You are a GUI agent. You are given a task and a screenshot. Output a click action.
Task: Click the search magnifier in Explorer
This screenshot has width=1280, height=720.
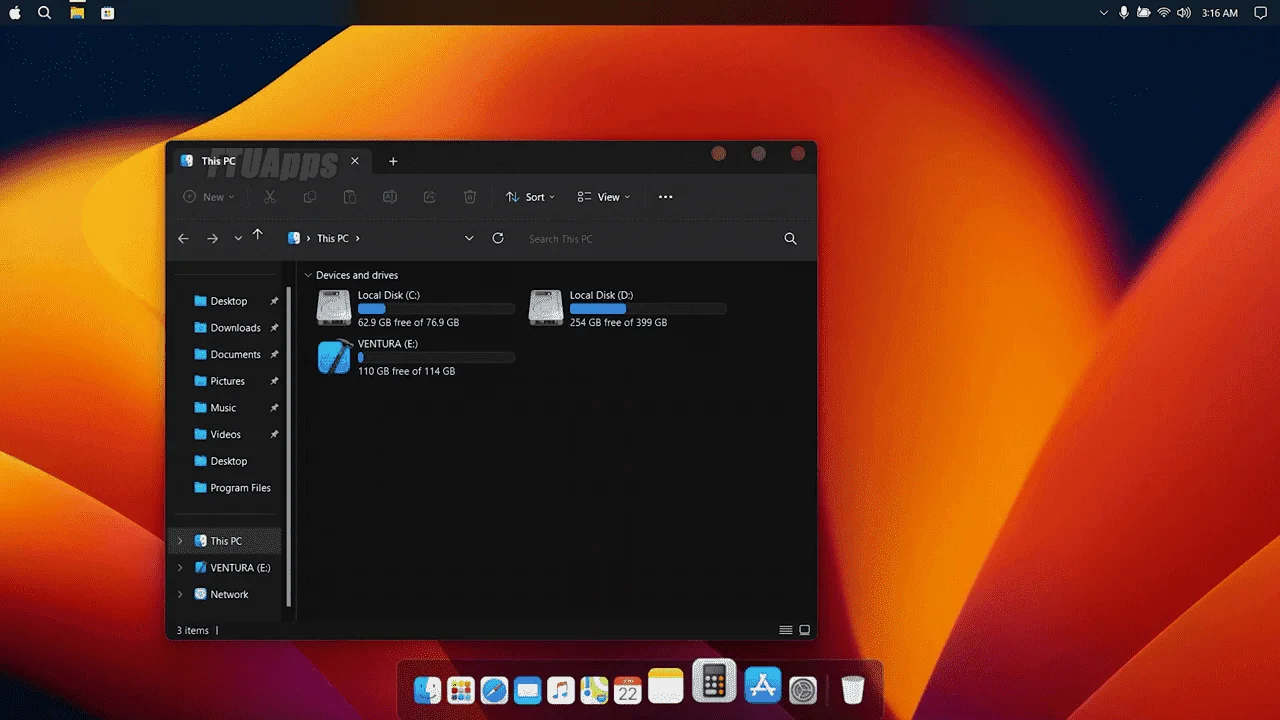[x=790, y=239]
